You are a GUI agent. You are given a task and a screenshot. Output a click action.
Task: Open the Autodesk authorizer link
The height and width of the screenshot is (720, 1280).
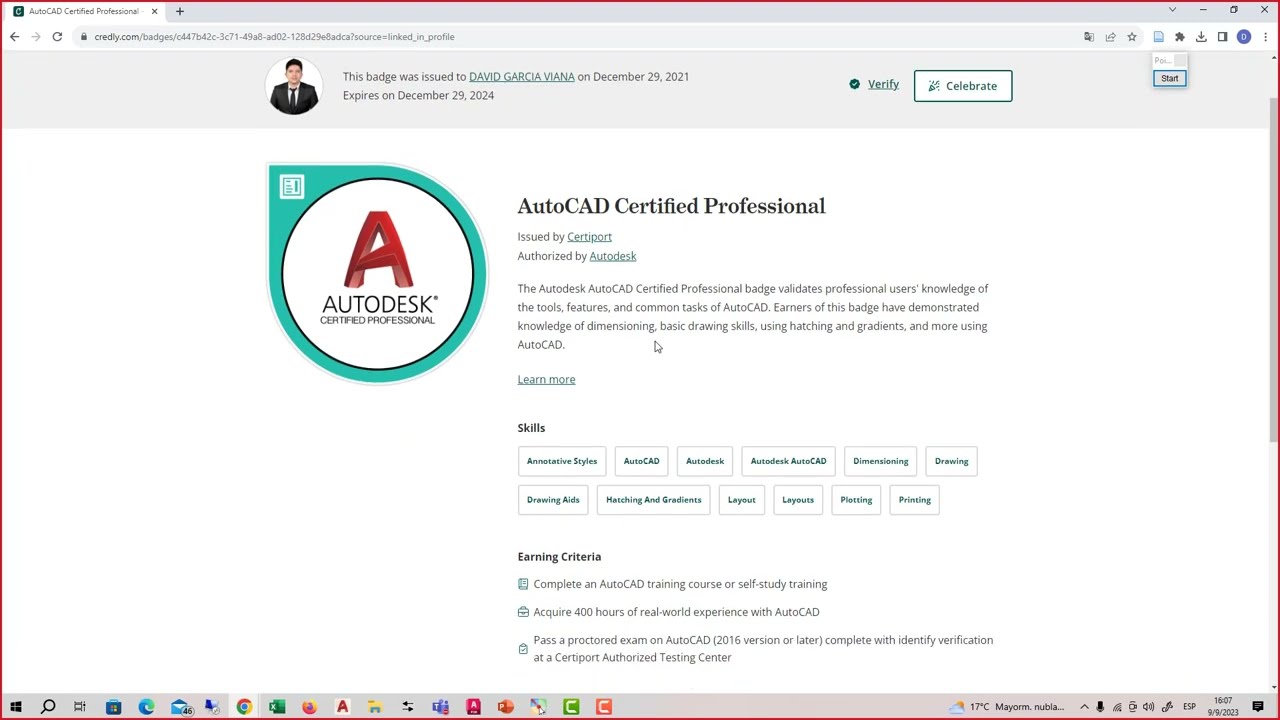[613, 256]
